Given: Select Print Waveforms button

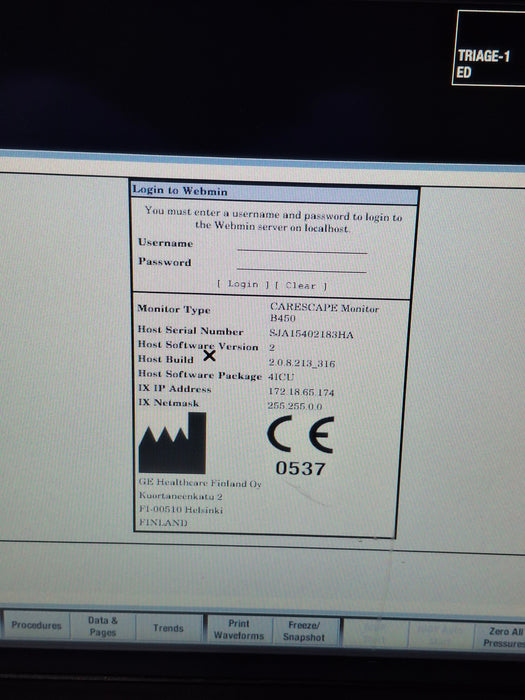Looking at the screenshot, I should [x=239, y=629].
